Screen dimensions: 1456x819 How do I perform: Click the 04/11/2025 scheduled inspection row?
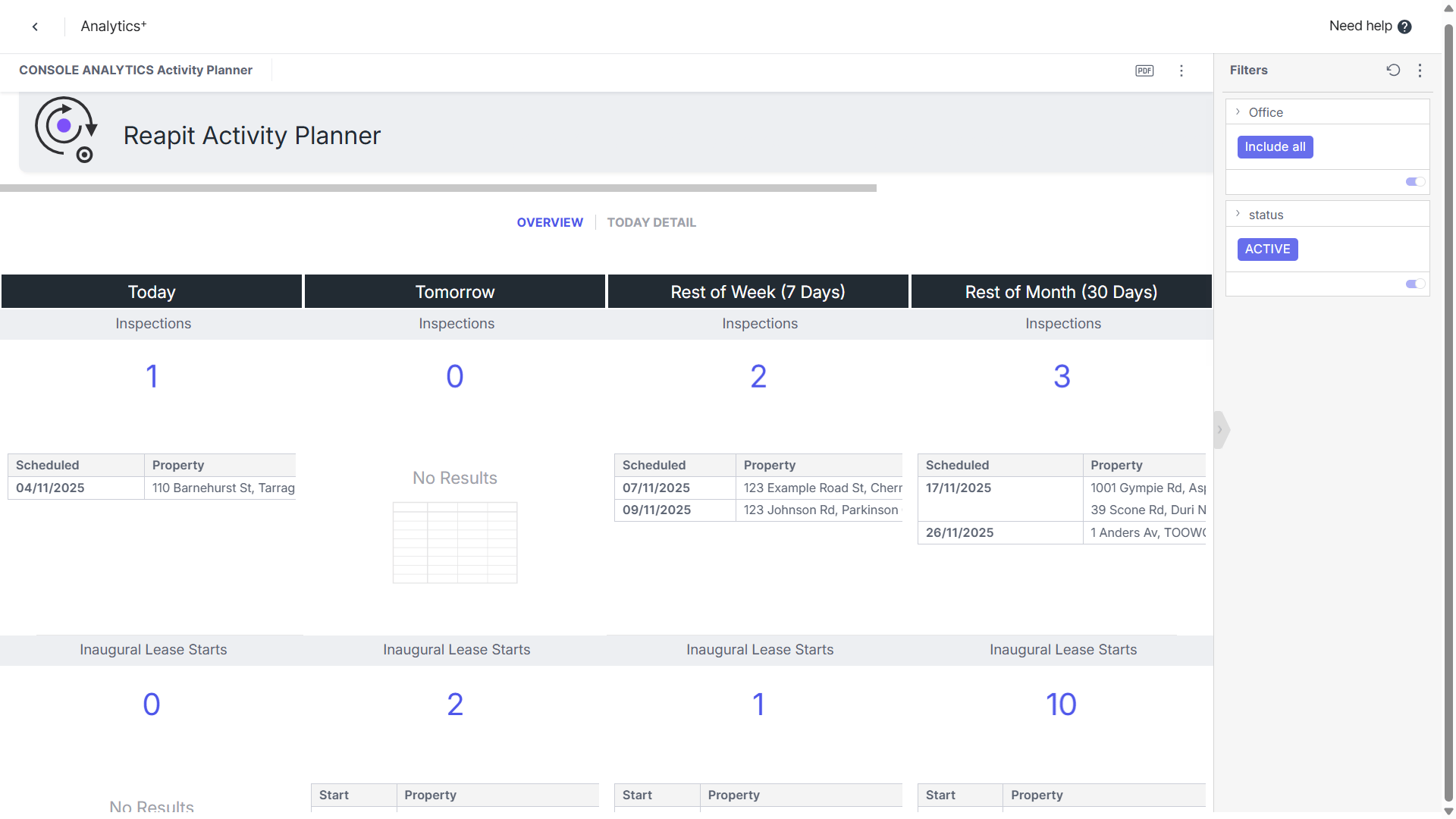(x=152, y=488)
